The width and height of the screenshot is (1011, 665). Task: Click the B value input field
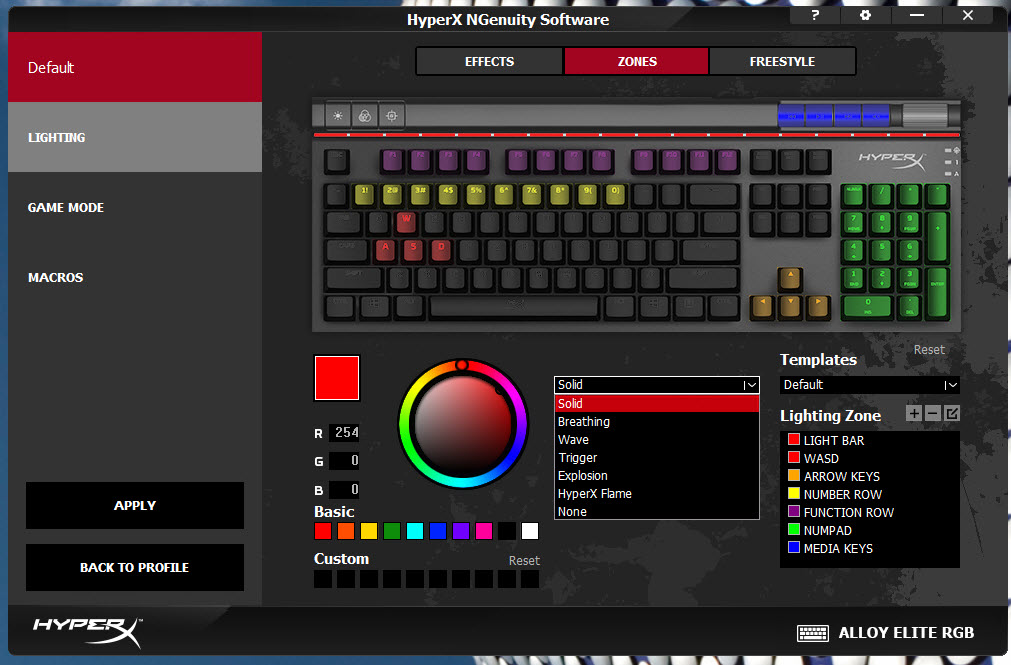[x=345, y=490]
